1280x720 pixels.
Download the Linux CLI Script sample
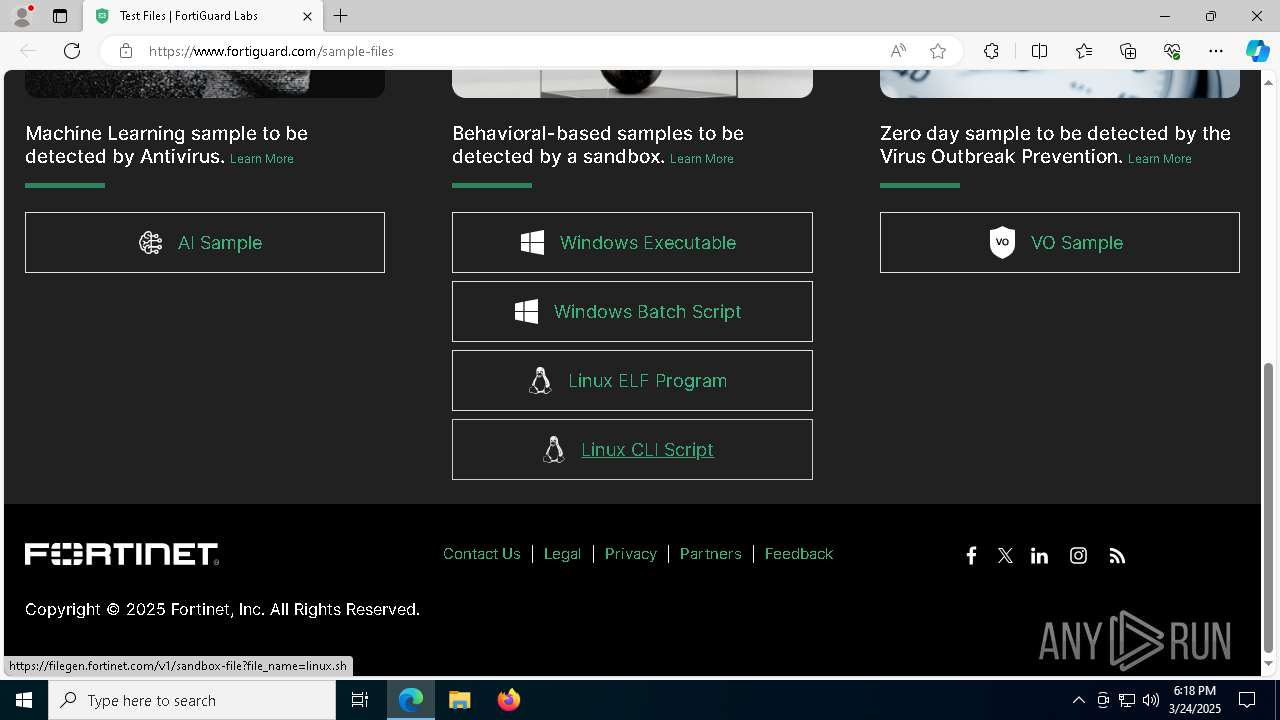coord(632,449)
